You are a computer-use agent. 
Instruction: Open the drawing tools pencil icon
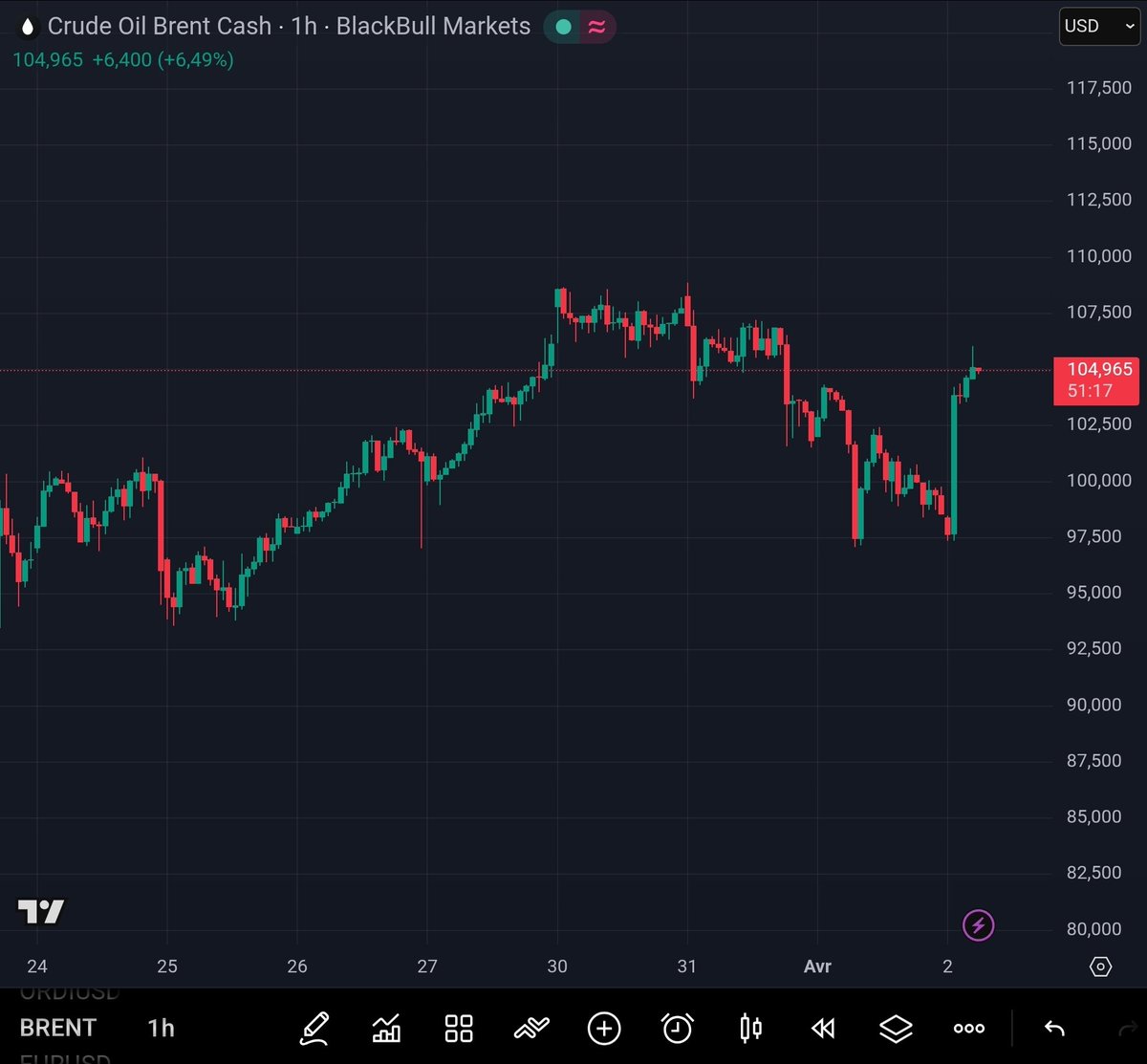coord(314,1029)
